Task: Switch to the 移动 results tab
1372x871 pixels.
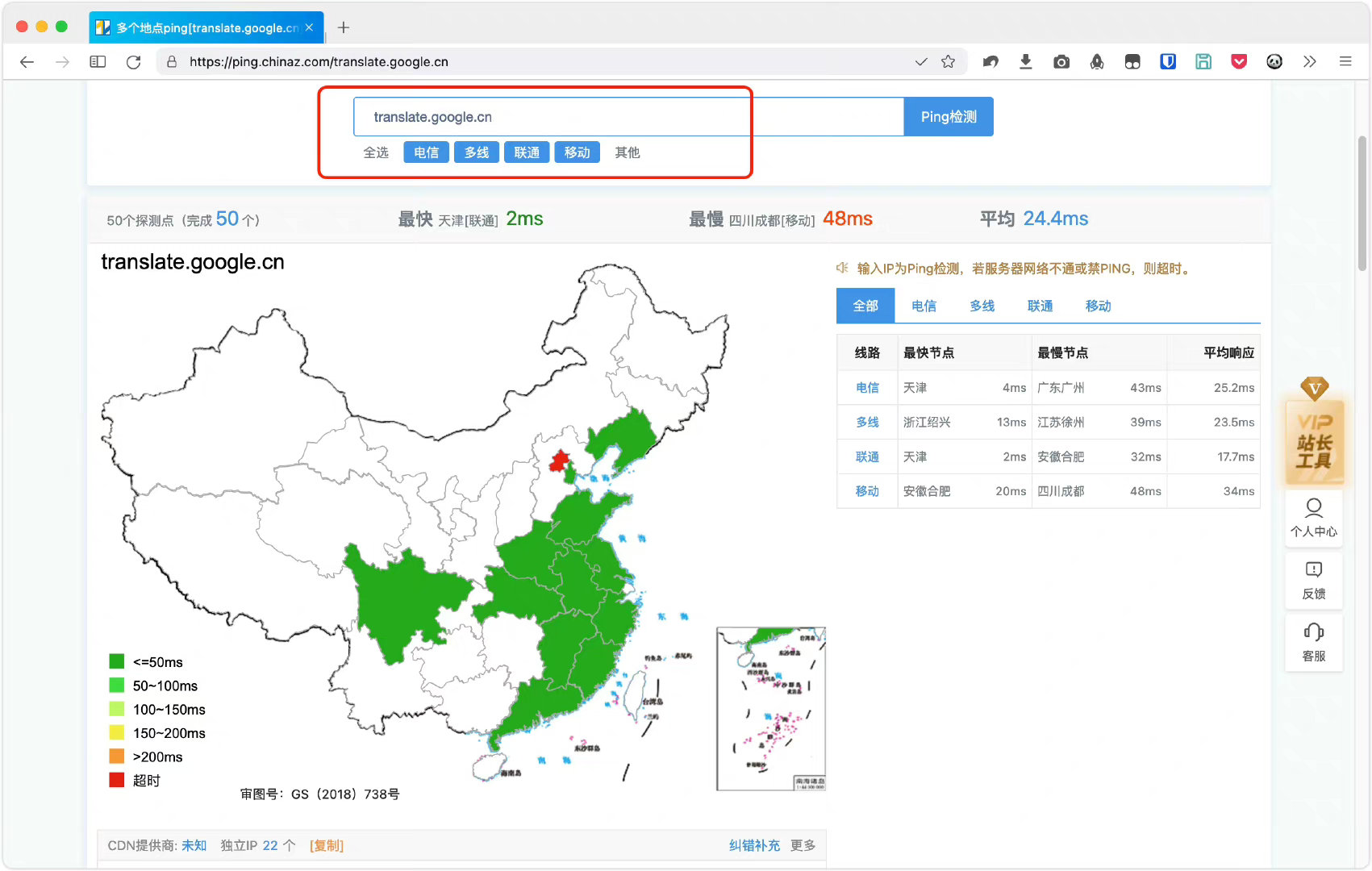Action: click(x=1098, y=306)
